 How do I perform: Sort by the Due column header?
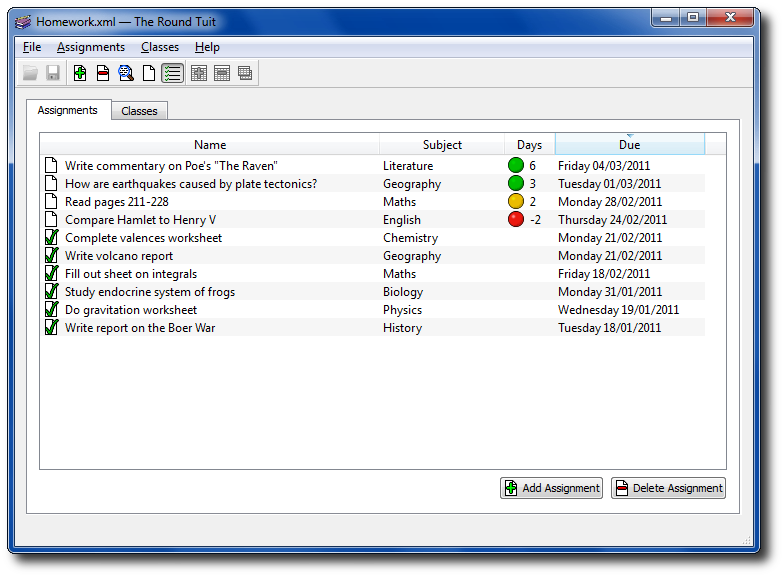coord(629,145)
